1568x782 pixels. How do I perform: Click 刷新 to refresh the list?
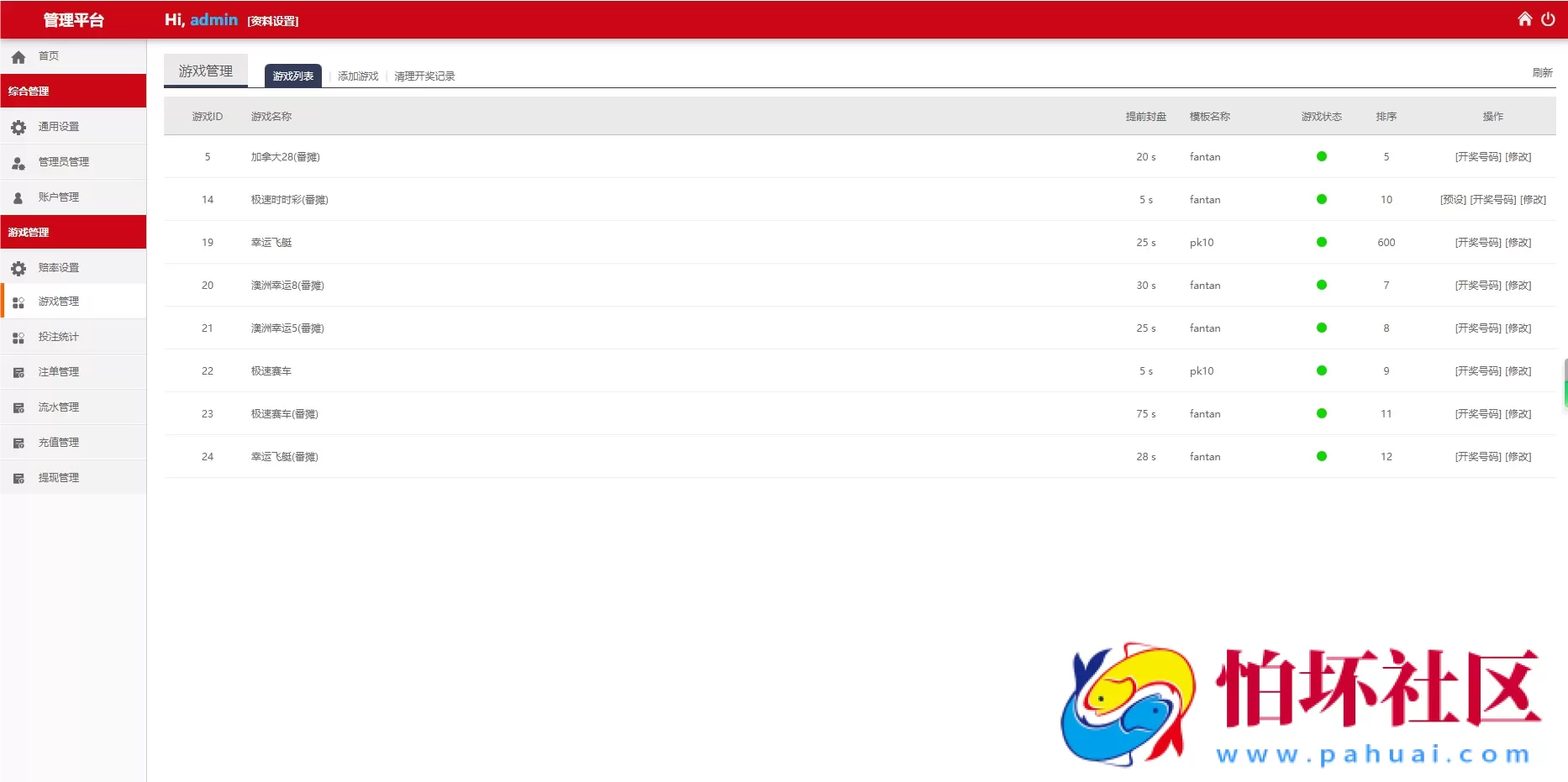(1542, 72)
